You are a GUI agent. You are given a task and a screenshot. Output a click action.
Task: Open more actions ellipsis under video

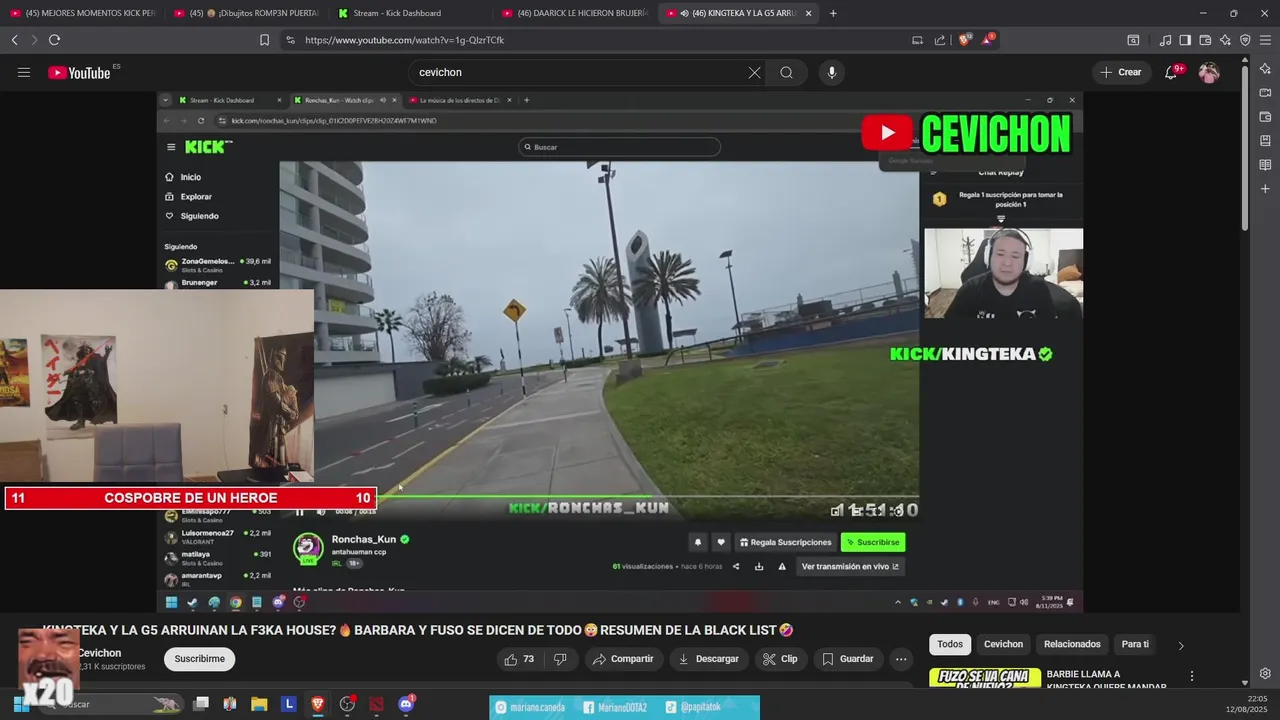pos(901,659)
